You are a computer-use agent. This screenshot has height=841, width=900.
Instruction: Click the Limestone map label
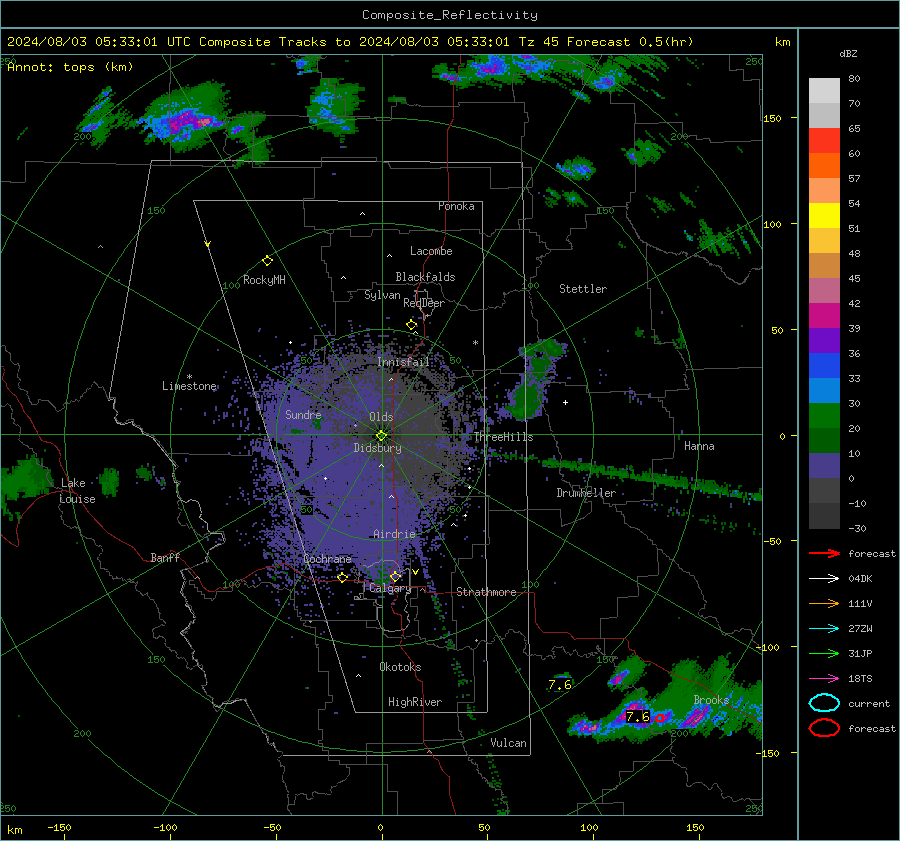[189, 386]
